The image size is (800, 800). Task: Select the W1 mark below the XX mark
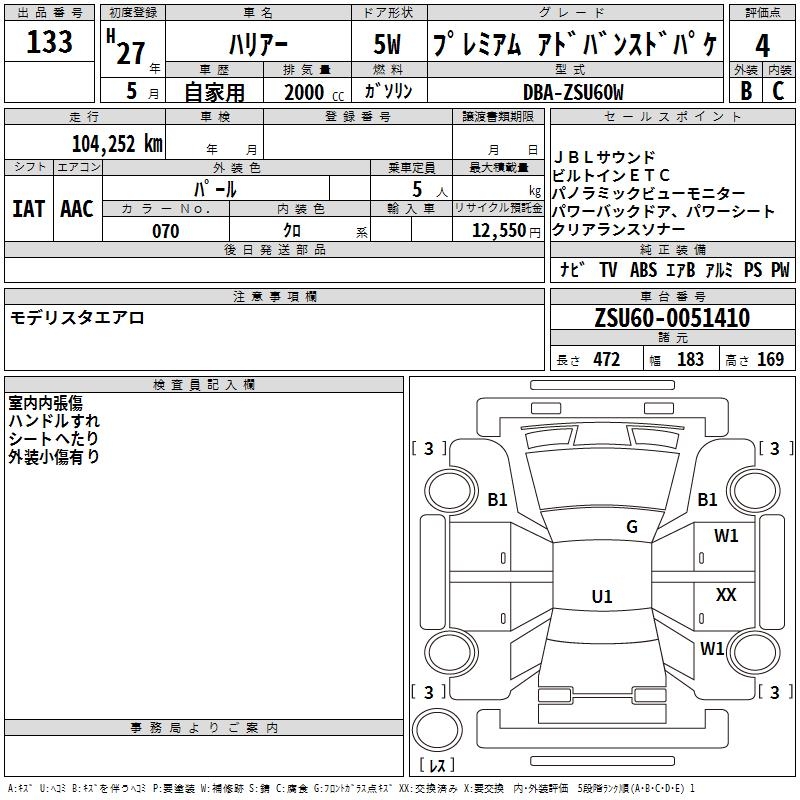pos(712,649)
